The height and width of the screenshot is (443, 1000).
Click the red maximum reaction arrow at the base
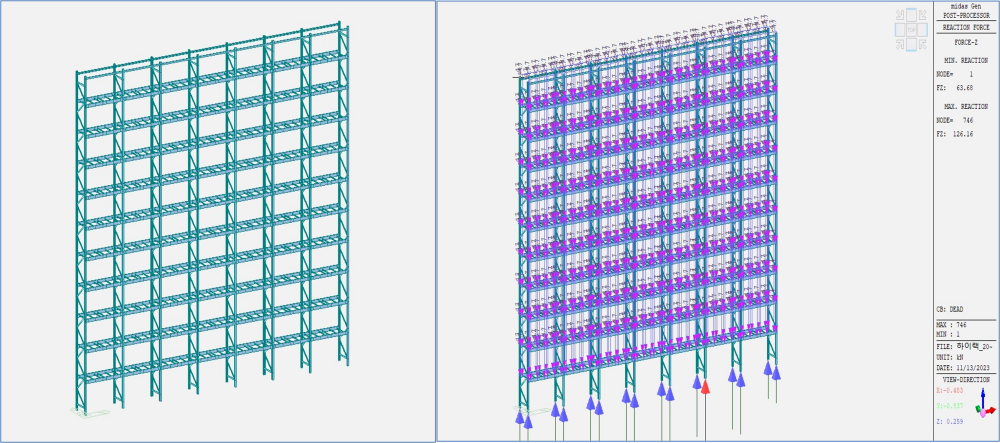coord(705,387)
